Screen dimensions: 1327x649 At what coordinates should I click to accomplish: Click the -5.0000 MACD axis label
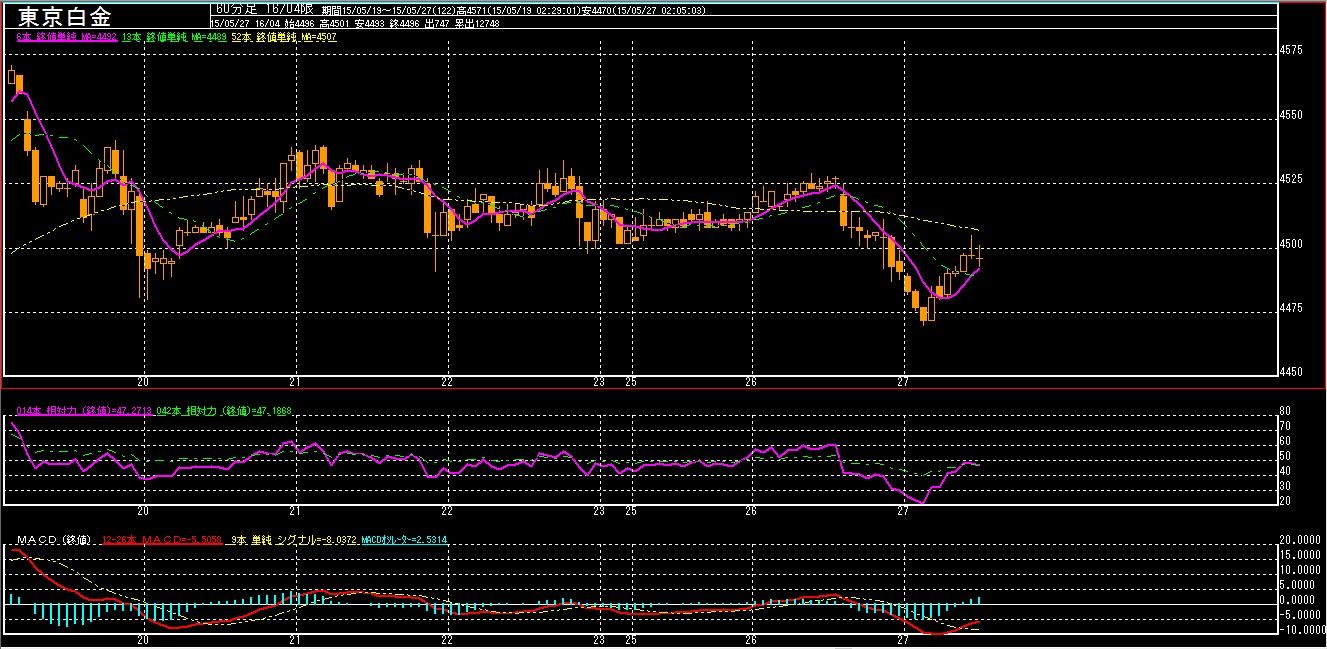pos(1302,614)
